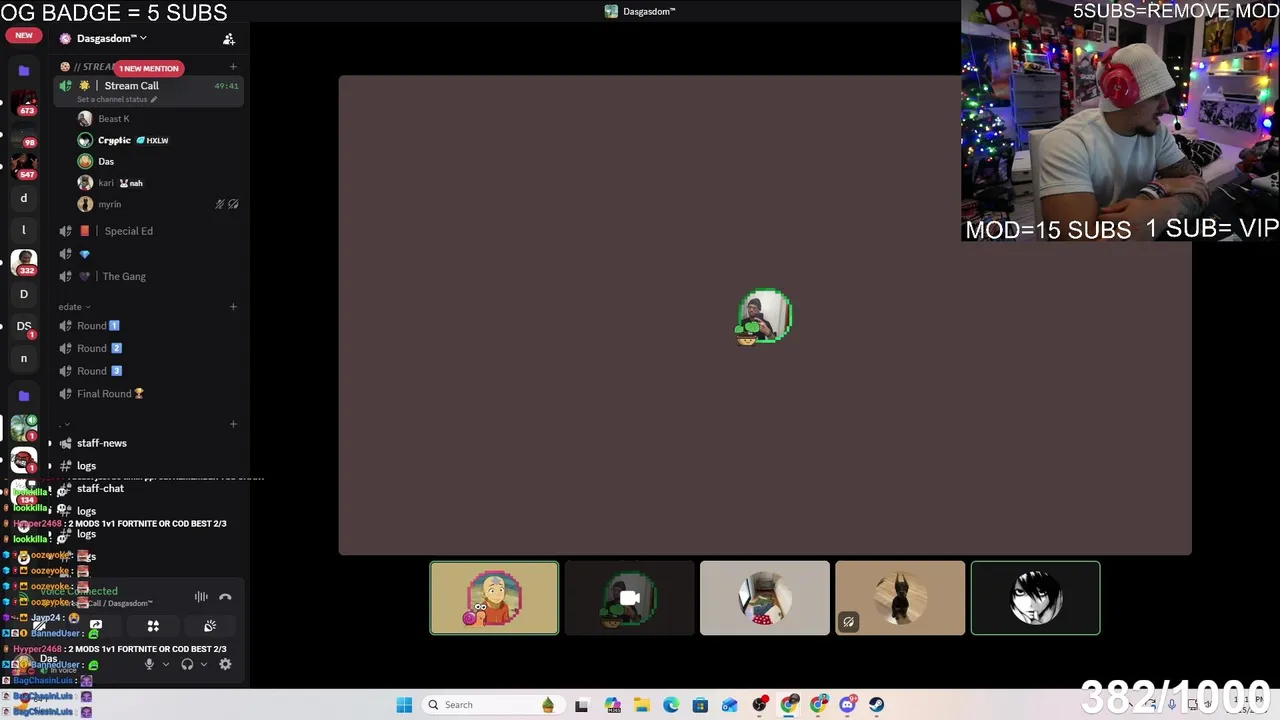
Task: Open File Explorer from the taskbar
Action: pos(641,705)
